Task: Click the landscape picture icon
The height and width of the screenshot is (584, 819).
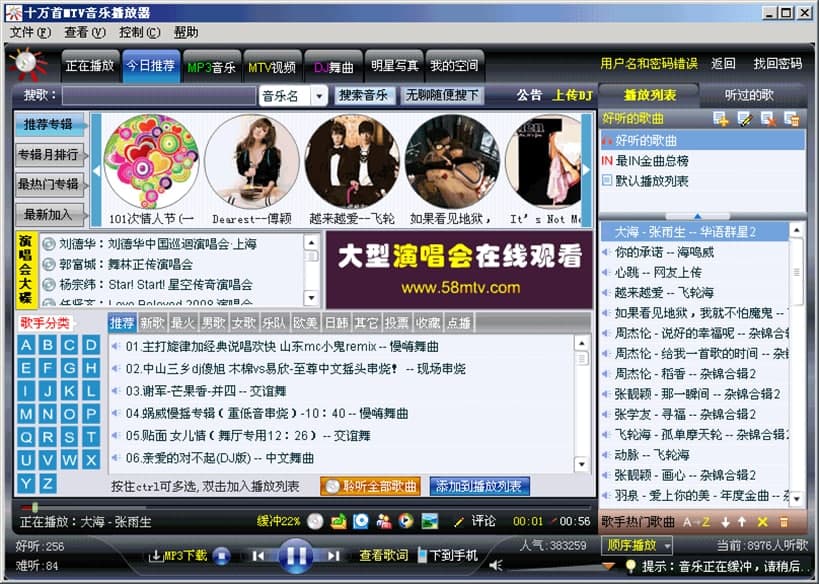Action: pyautogui.click(x=429, y=521)
